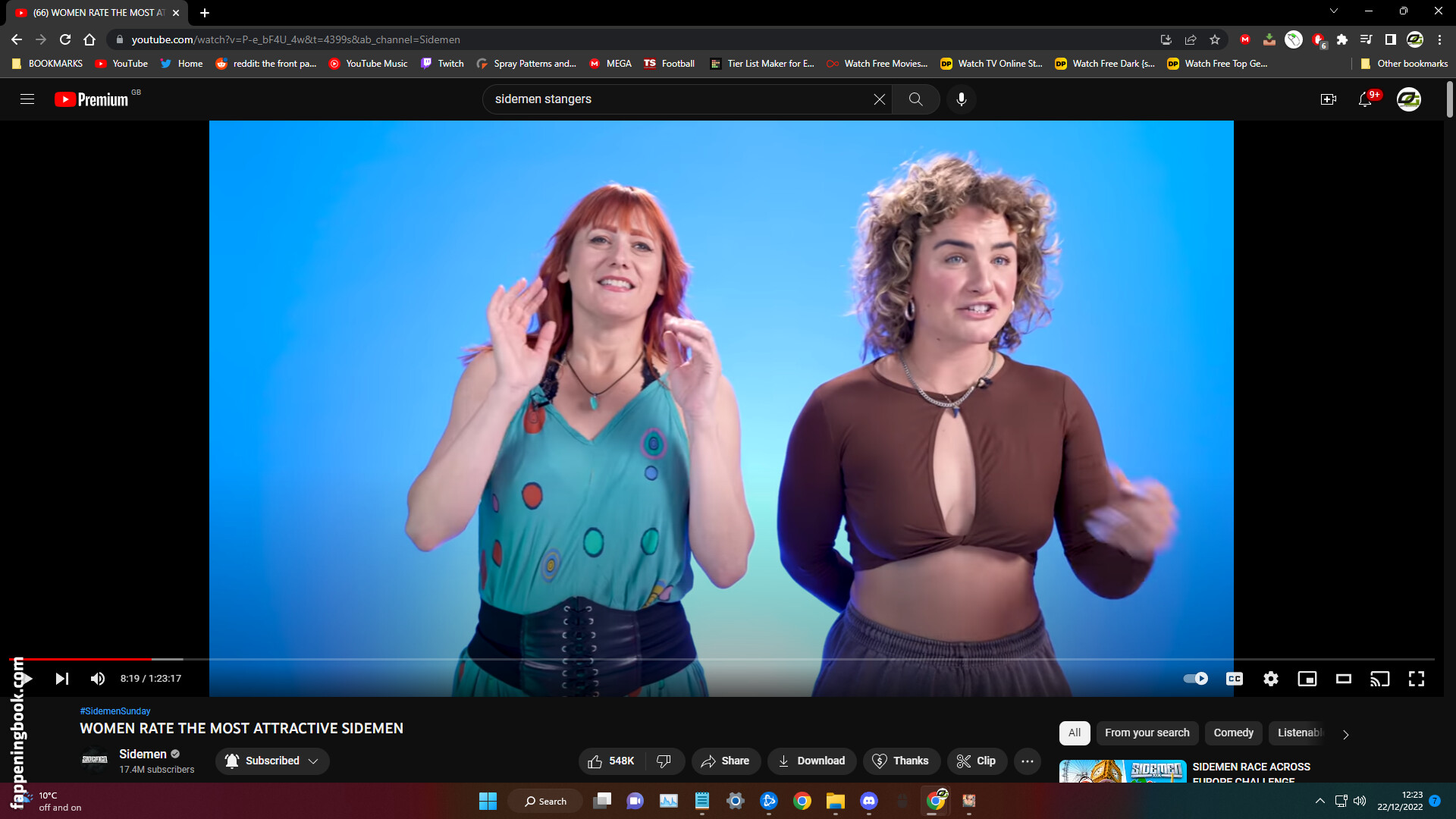Open video settings gear
Viewport: 1456px width, 819px height.
coord(1271,679)
